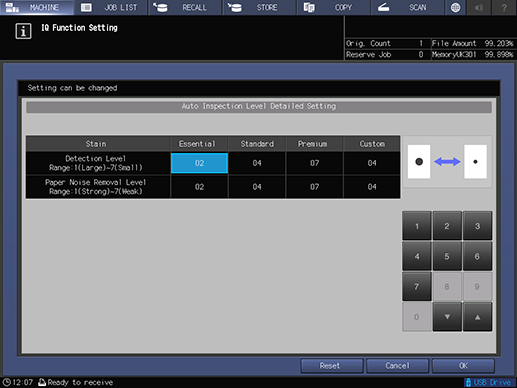Viewport: 517px width, 388px height.
Task: Select Essential Paper Noise Removal cell 02
Action: (x=199, y=187)
